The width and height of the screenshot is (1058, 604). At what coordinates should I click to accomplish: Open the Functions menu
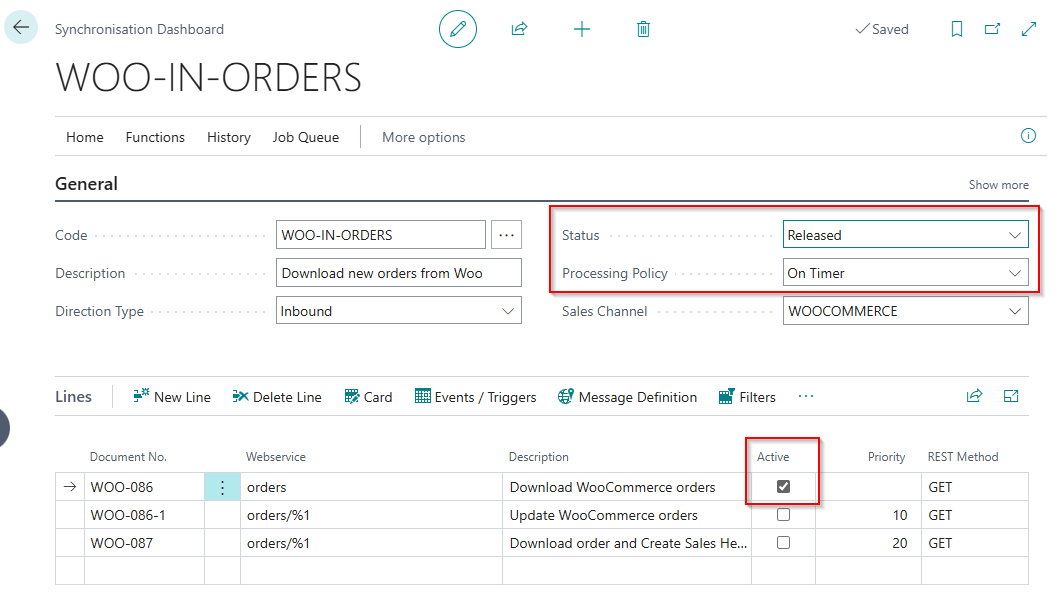tap(155, 137)
